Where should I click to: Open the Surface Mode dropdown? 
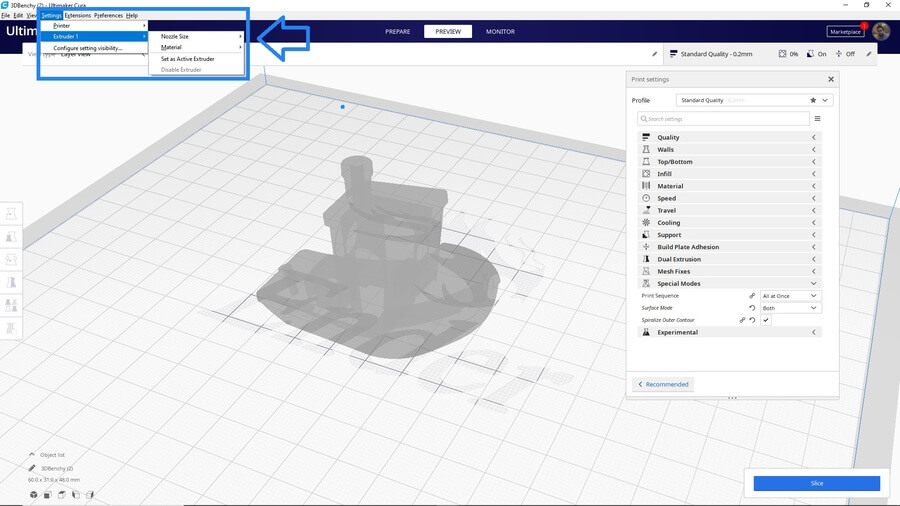[790, 308]
